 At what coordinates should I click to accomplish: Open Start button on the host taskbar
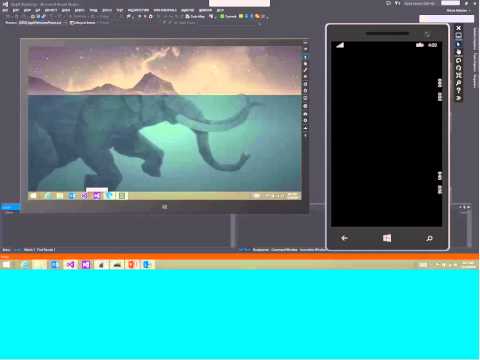click(6, 265)
